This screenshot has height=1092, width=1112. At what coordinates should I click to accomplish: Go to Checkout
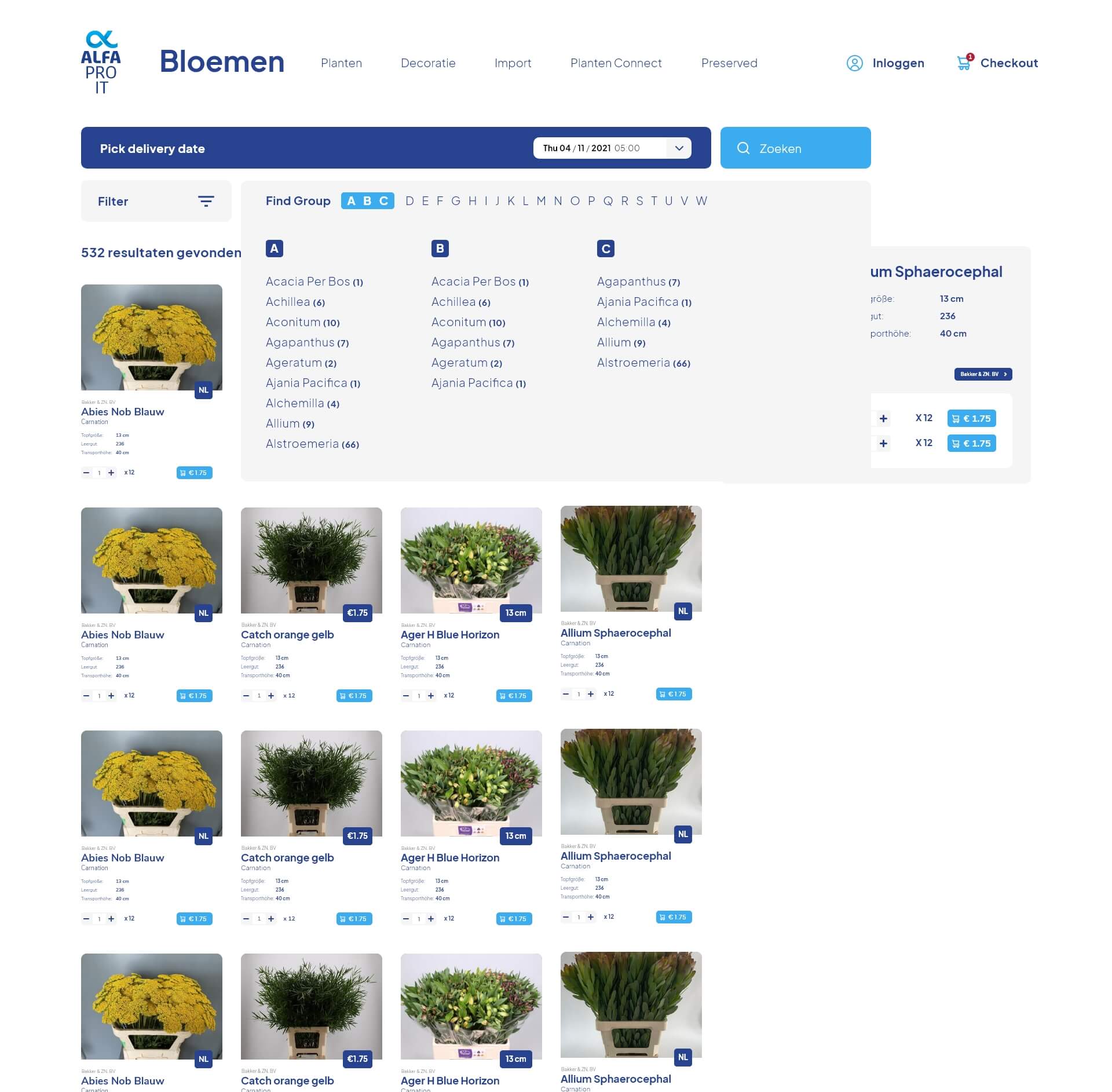point(1009,63)
